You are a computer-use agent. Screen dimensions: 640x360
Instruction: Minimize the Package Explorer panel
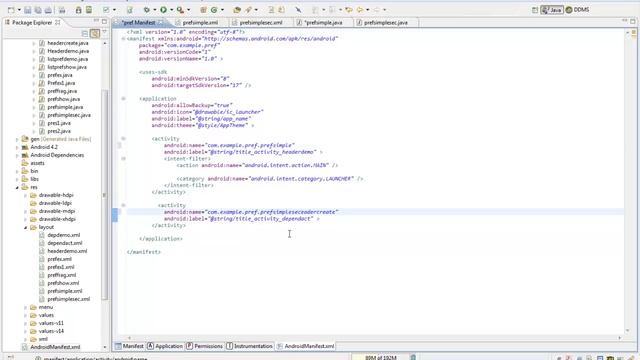click(96, 21)
